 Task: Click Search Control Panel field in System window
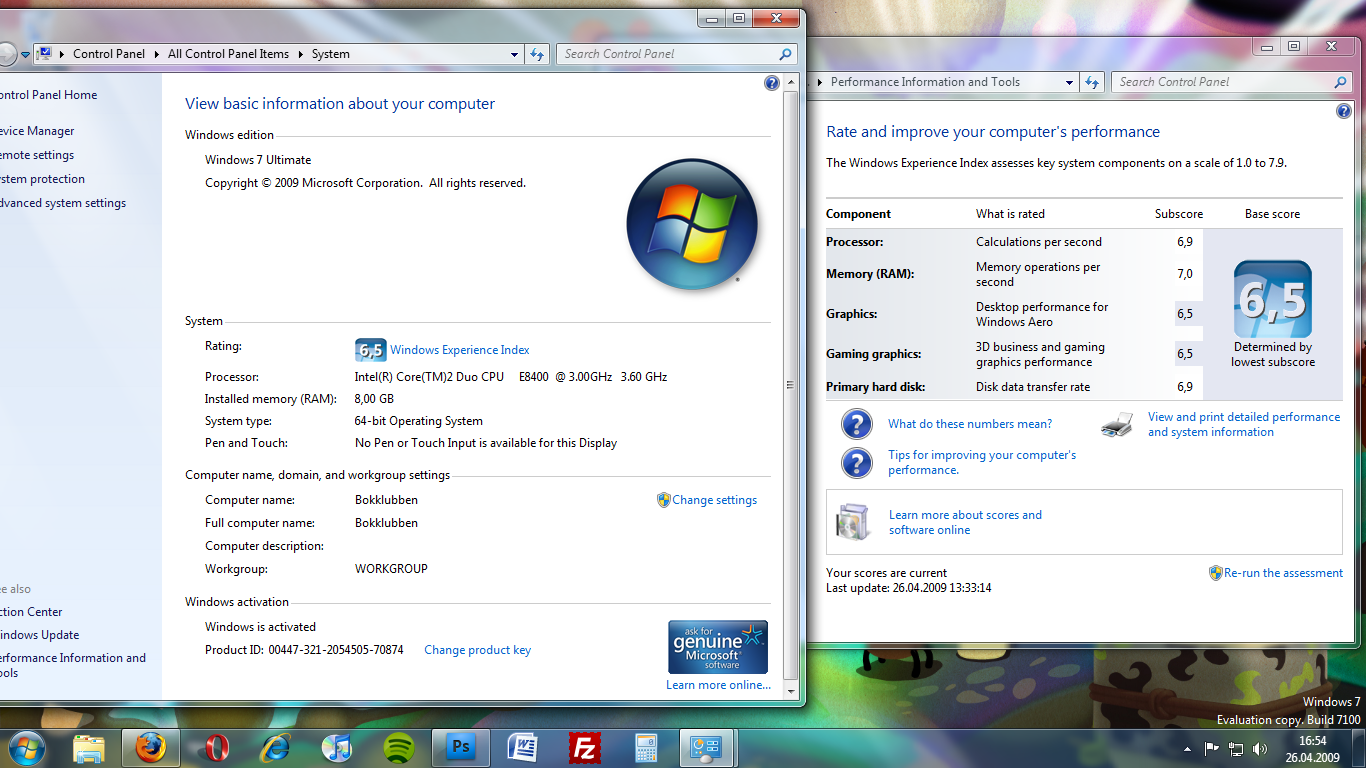click(x=678, y=54)
